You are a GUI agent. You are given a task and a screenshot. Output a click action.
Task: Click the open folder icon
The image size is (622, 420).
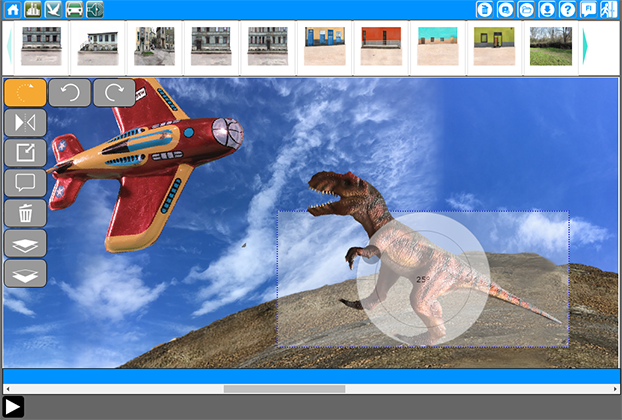(x=526, y=10)
